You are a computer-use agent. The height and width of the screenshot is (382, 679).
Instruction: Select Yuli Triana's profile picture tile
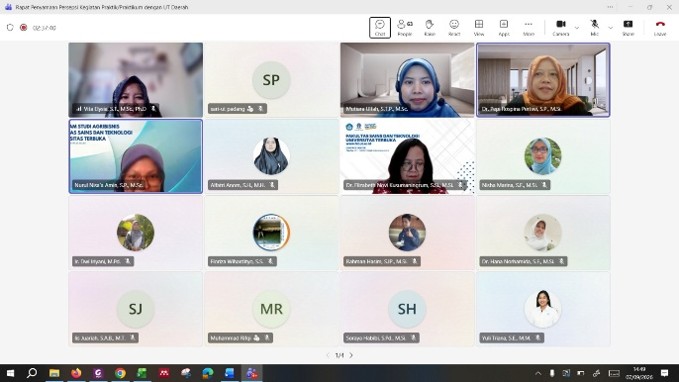click(543, 309)
